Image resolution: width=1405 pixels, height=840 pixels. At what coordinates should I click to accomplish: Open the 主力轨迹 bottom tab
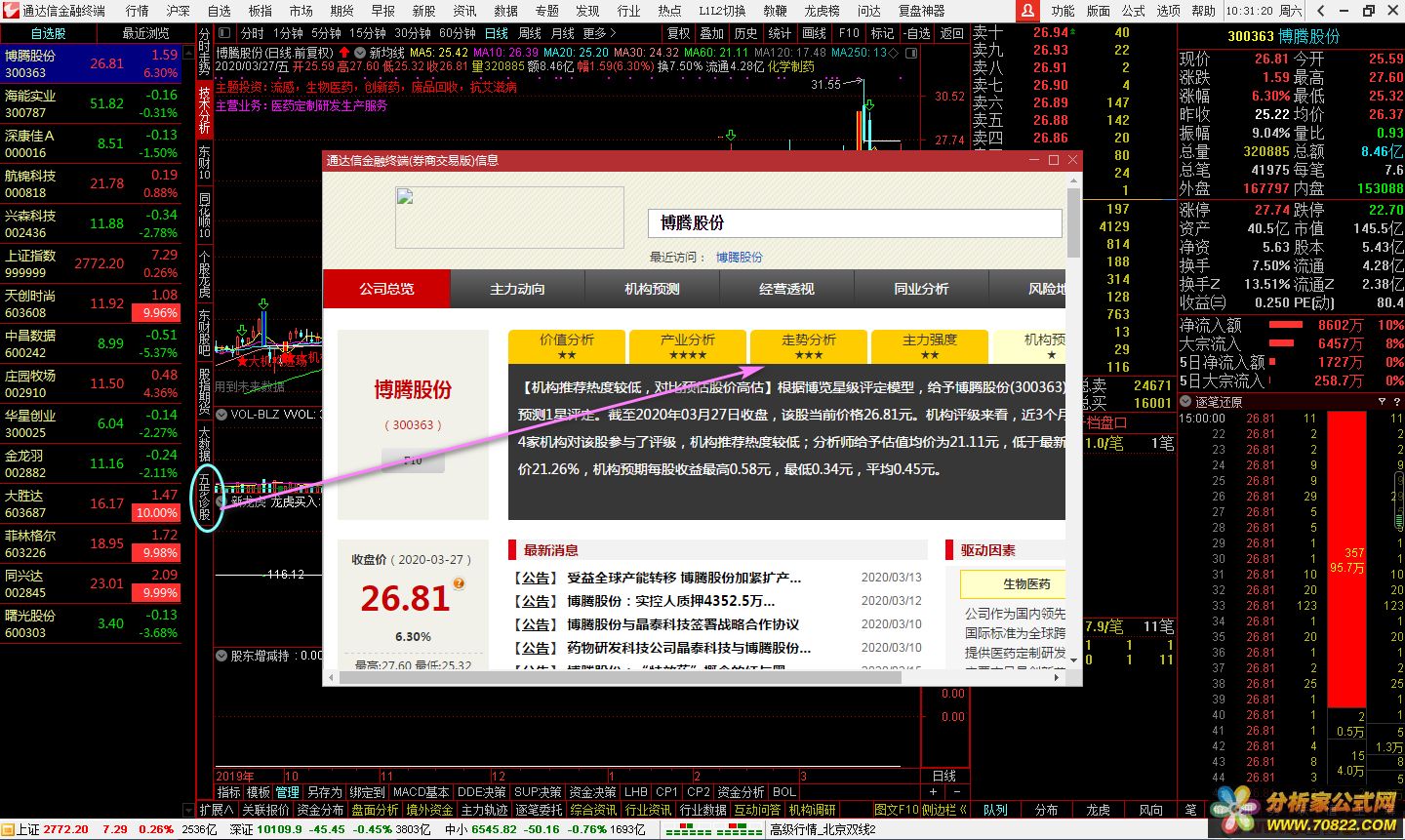(485, 810)
